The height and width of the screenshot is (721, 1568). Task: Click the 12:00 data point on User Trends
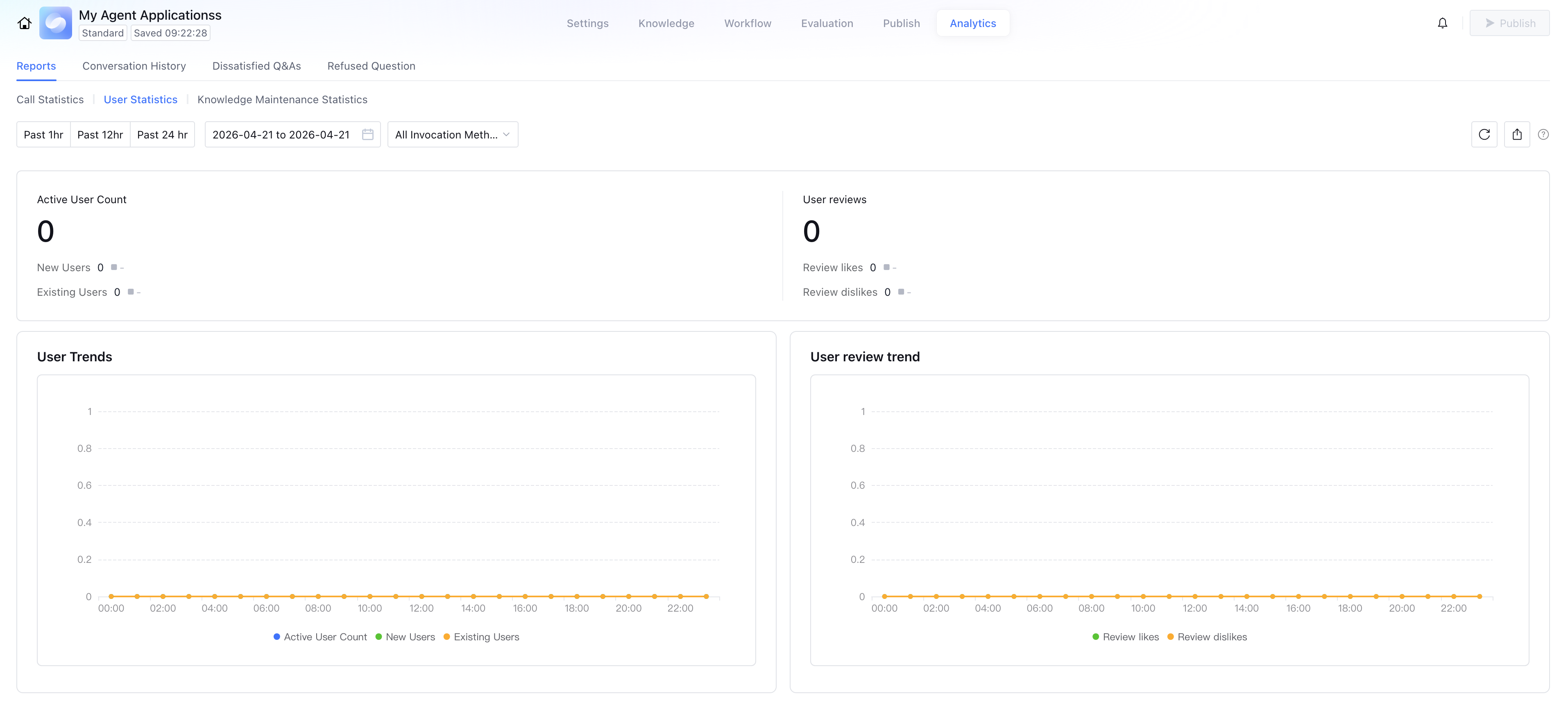point(421,596)
